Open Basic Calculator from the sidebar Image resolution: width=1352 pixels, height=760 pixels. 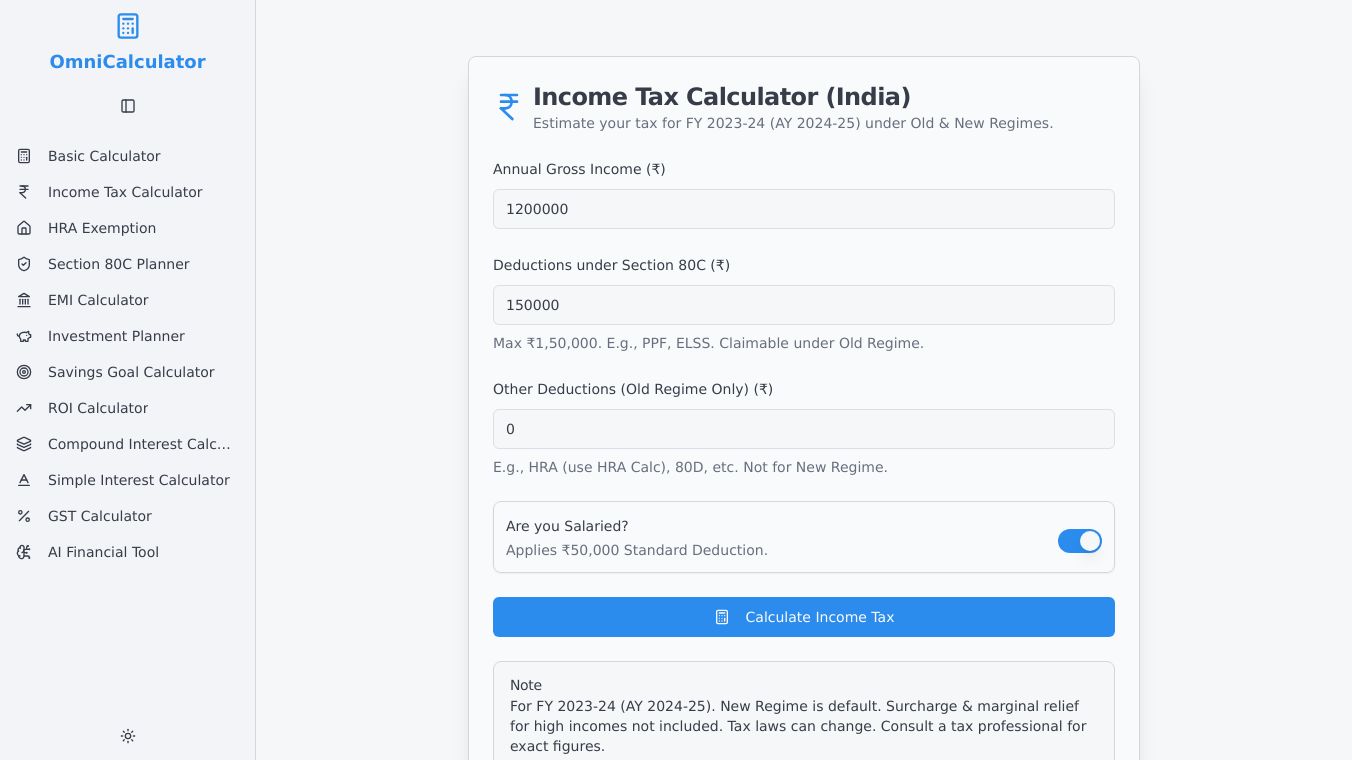pyautogui.click(x=104, y=156)
